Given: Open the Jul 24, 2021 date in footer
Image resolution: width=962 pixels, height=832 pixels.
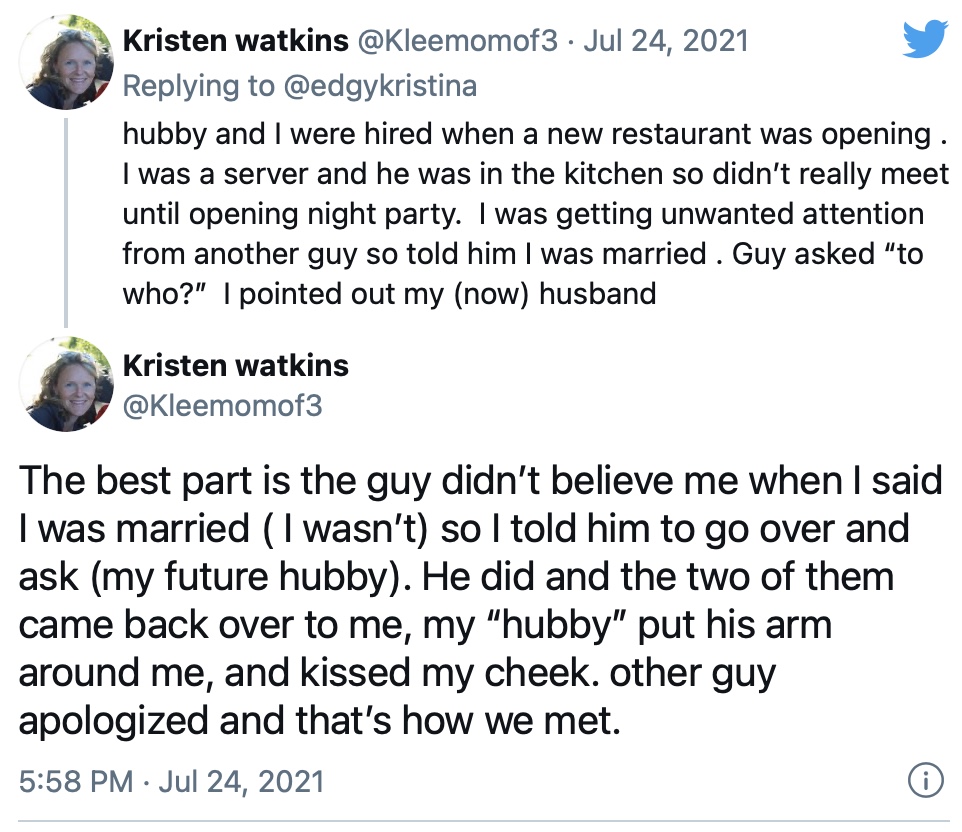Looking at the screenshot, I should [x=241, y=782].
